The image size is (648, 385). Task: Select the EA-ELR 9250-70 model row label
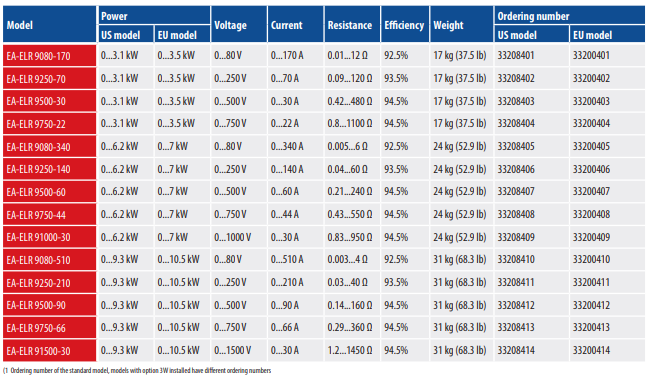click(50, 78)
